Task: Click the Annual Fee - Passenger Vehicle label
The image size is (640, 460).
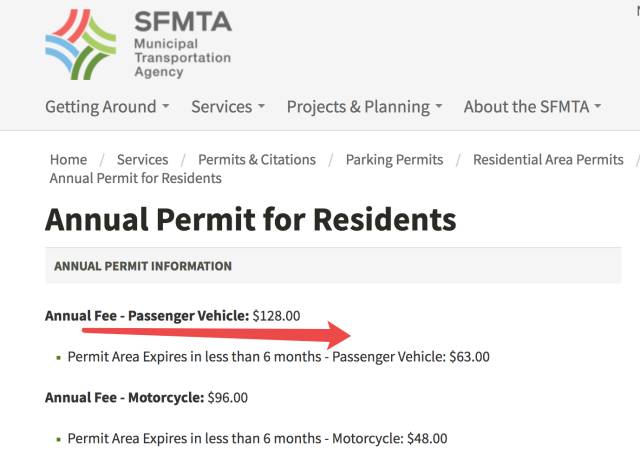Action: tap(146, 316)
